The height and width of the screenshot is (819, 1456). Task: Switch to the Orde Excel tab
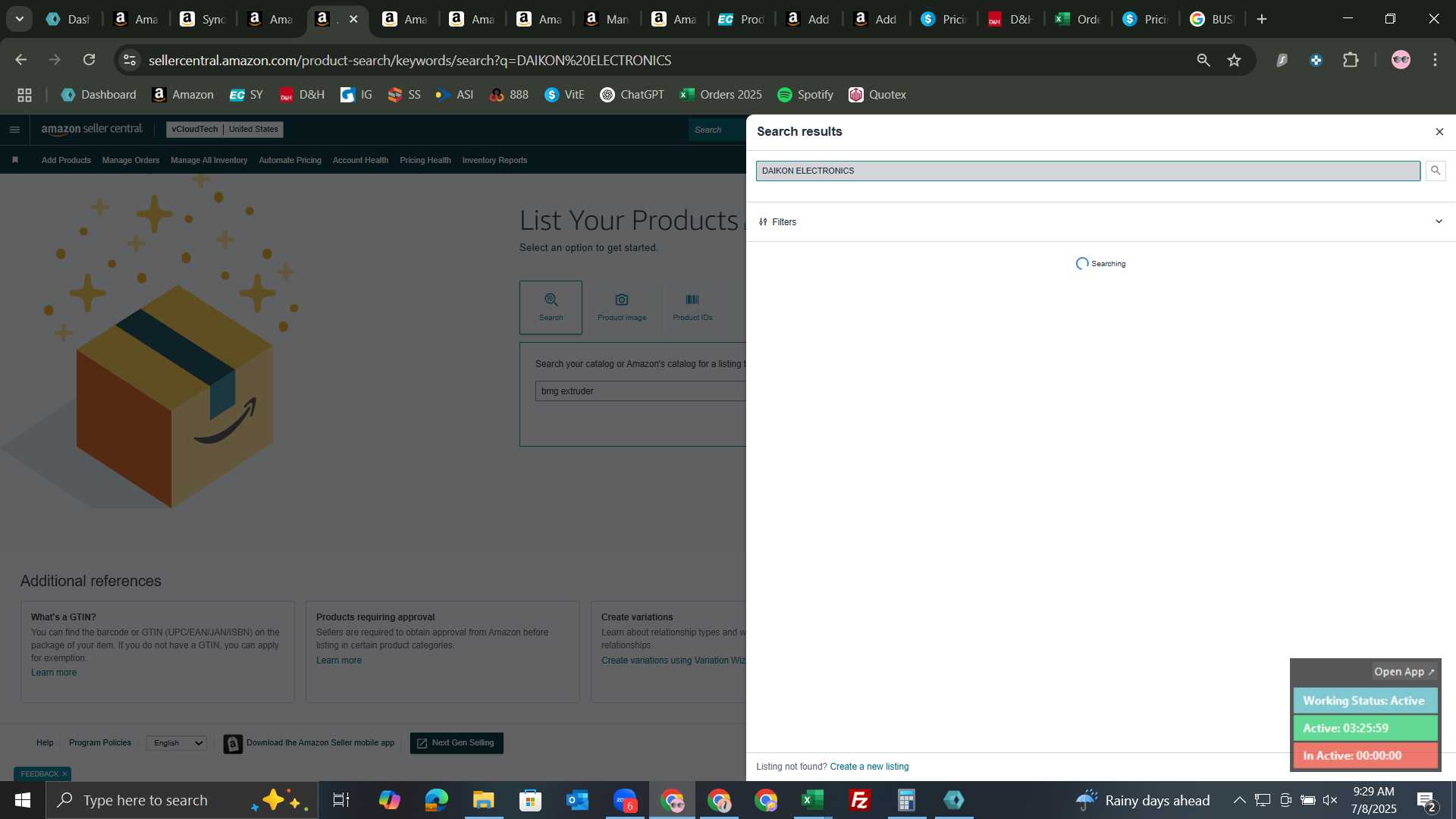(x=1078, y=19)
